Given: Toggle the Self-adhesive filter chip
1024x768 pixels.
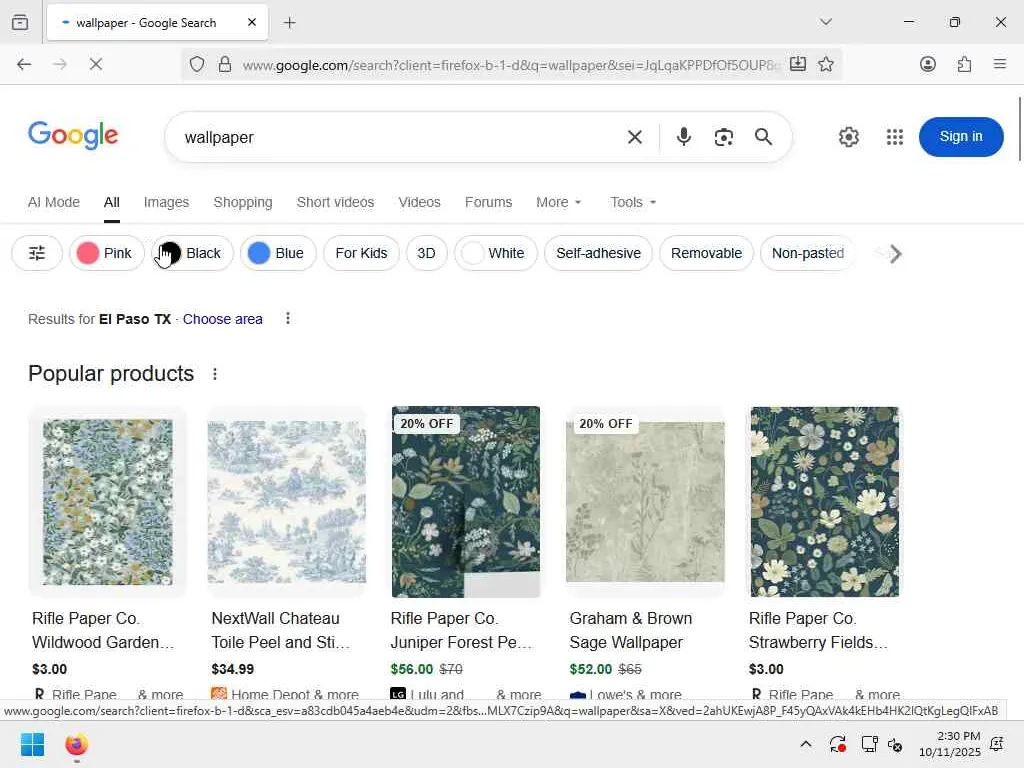Looking at the screenshot, I should [598, 253].
